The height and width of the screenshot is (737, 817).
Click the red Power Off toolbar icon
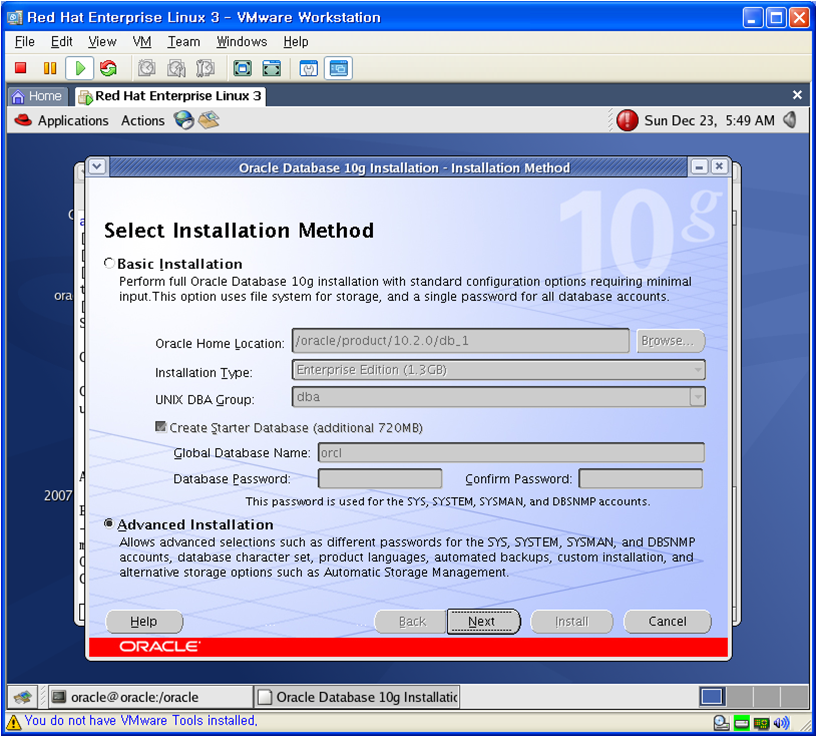[x=21, y=68]
